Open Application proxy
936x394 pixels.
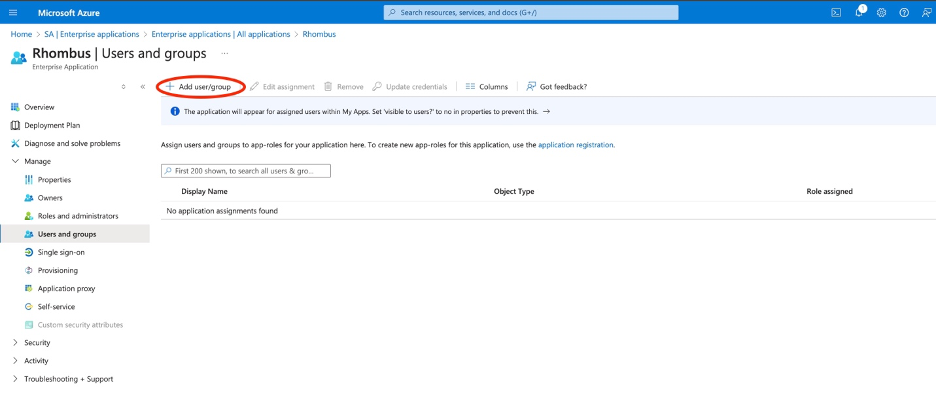66,288
